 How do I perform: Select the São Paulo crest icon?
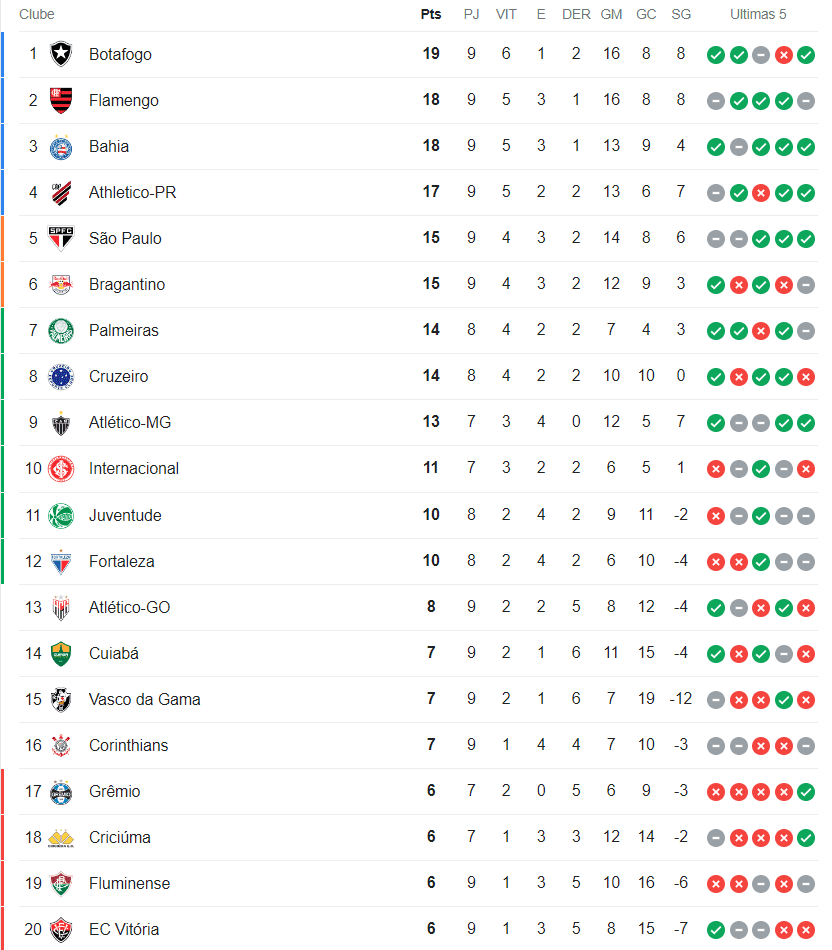point(61,238)
